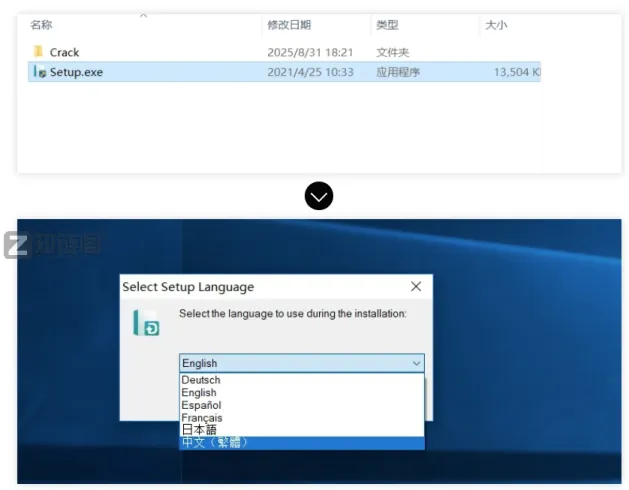This screenshot has height=490, width=629.
Task: Open the language combo box showing English
Action: 302,363
